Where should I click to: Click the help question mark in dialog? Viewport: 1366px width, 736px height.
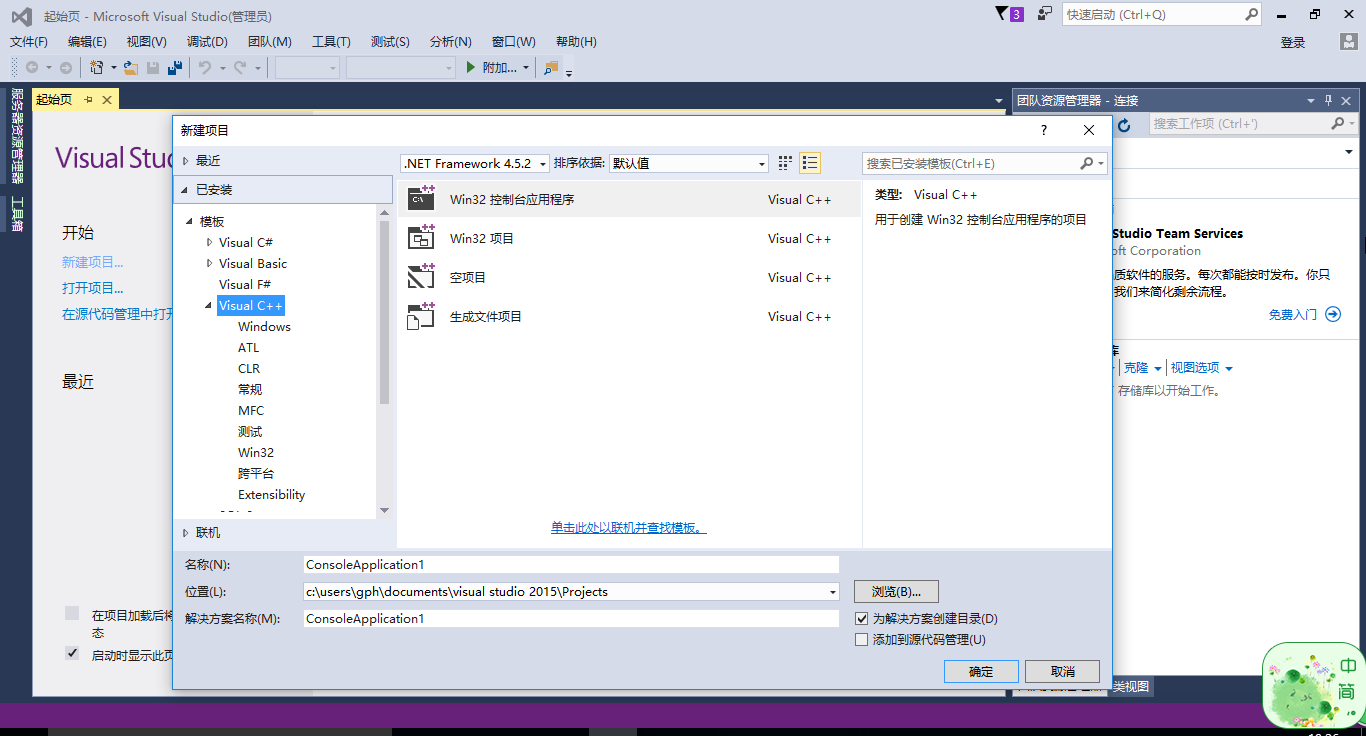(x=1044, y=130)
